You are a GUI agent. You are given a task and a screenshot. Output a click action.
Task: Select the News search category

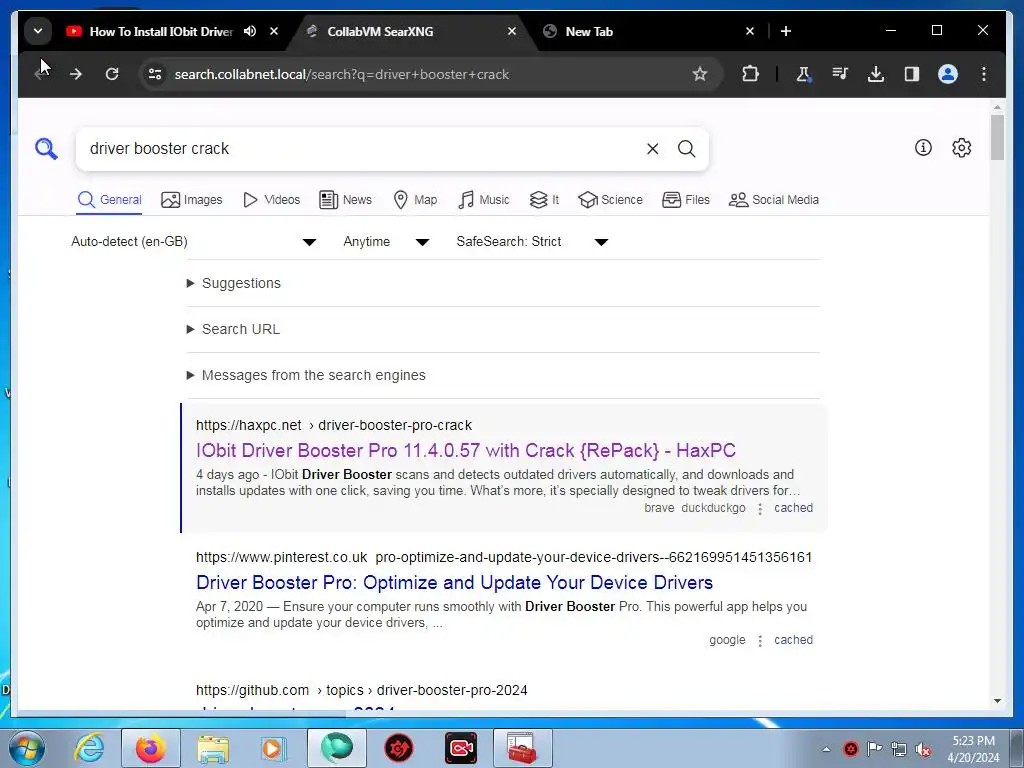coord(345,200)
